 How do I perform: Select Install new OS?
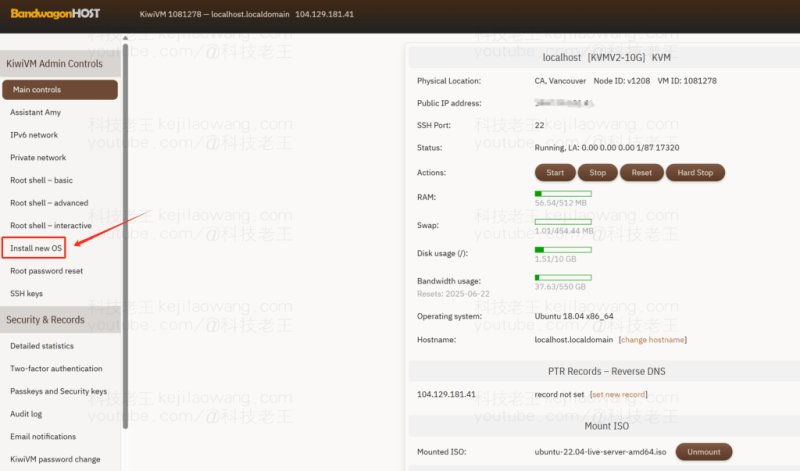click(x=36, y=248)
